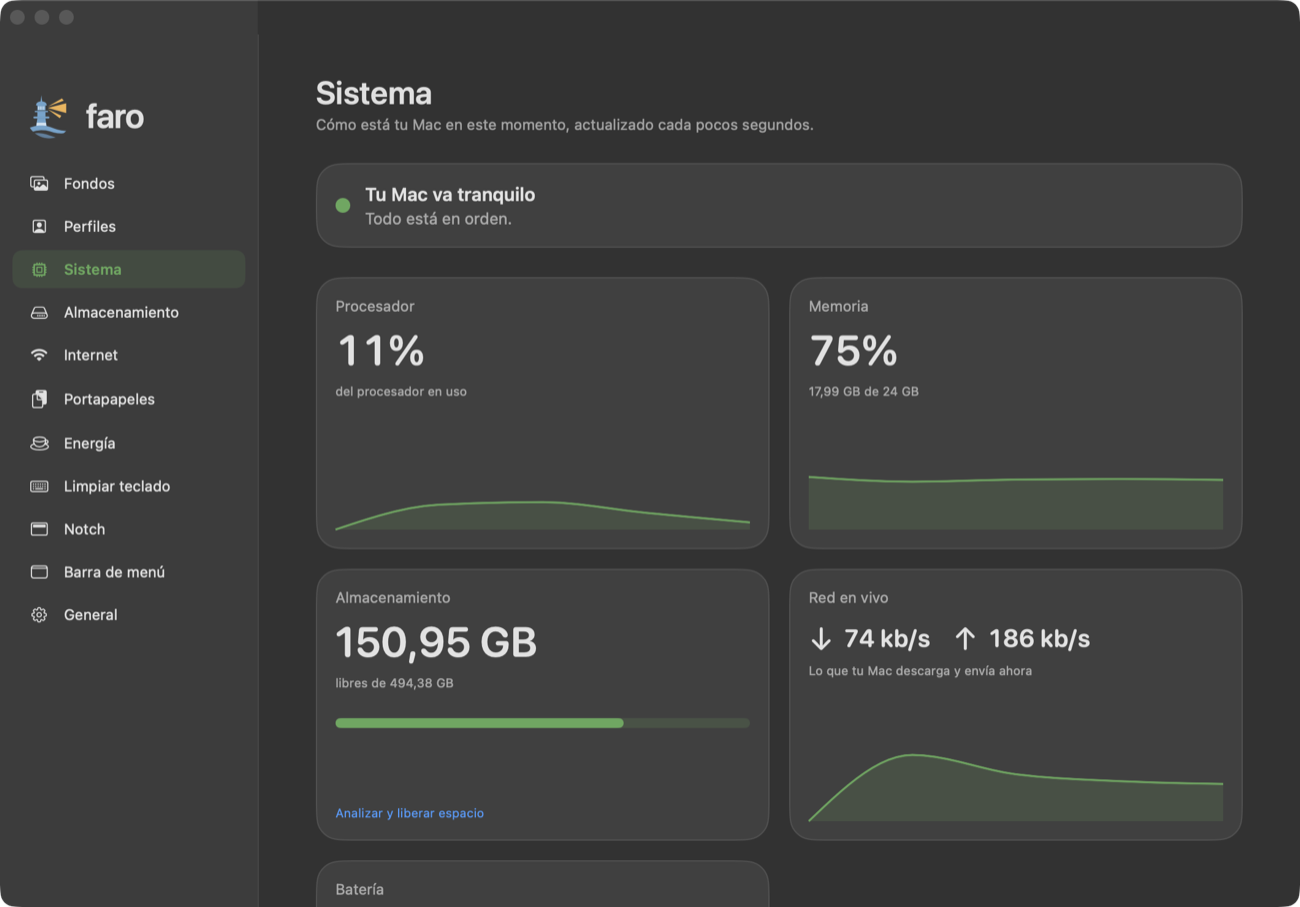Click the 'Sistema' page heading

click(x=374, y=94)
